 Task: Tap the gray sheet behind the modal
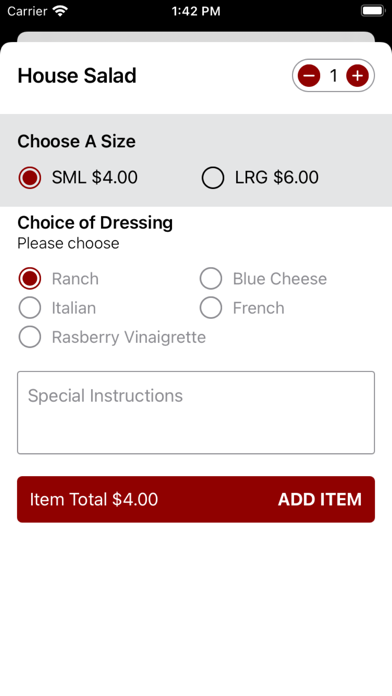196,36
